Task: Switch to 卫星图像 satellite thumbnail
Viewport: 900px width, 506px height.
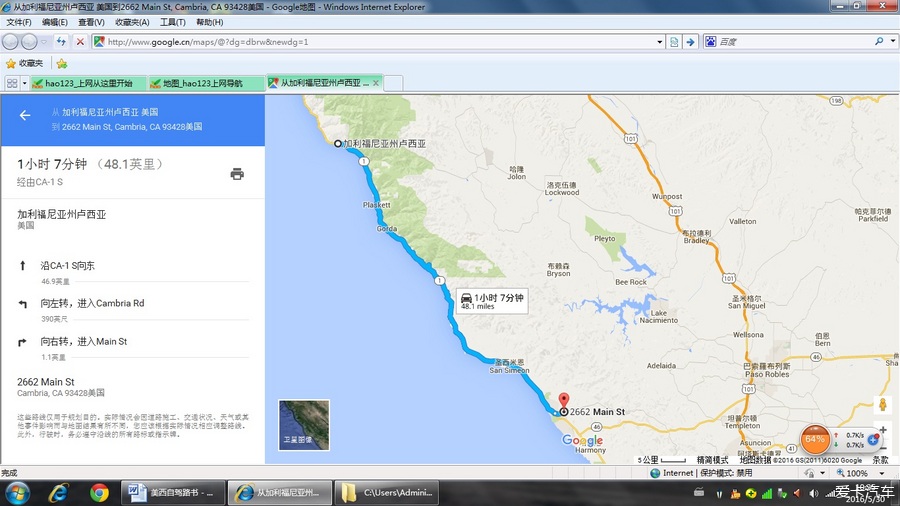Action: (304, 425)
